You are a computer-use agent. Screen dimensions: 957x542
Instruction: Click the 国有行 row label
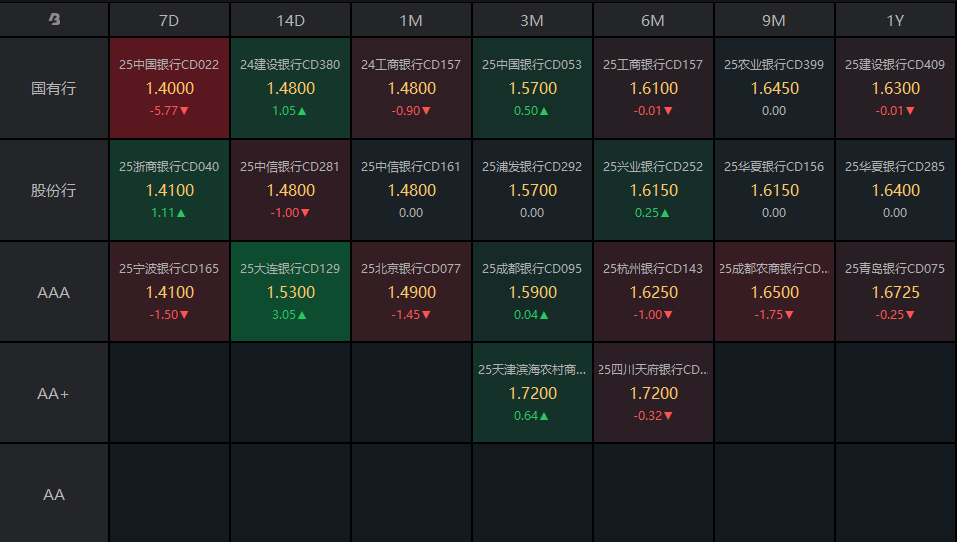54,88
